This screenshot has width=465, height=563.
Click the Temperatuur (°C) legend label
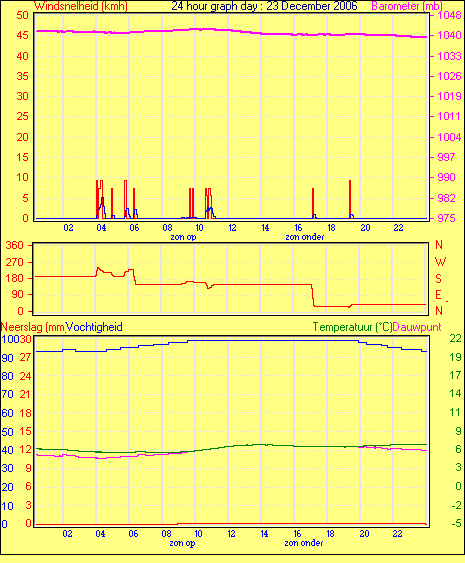(x=352, y=327)
